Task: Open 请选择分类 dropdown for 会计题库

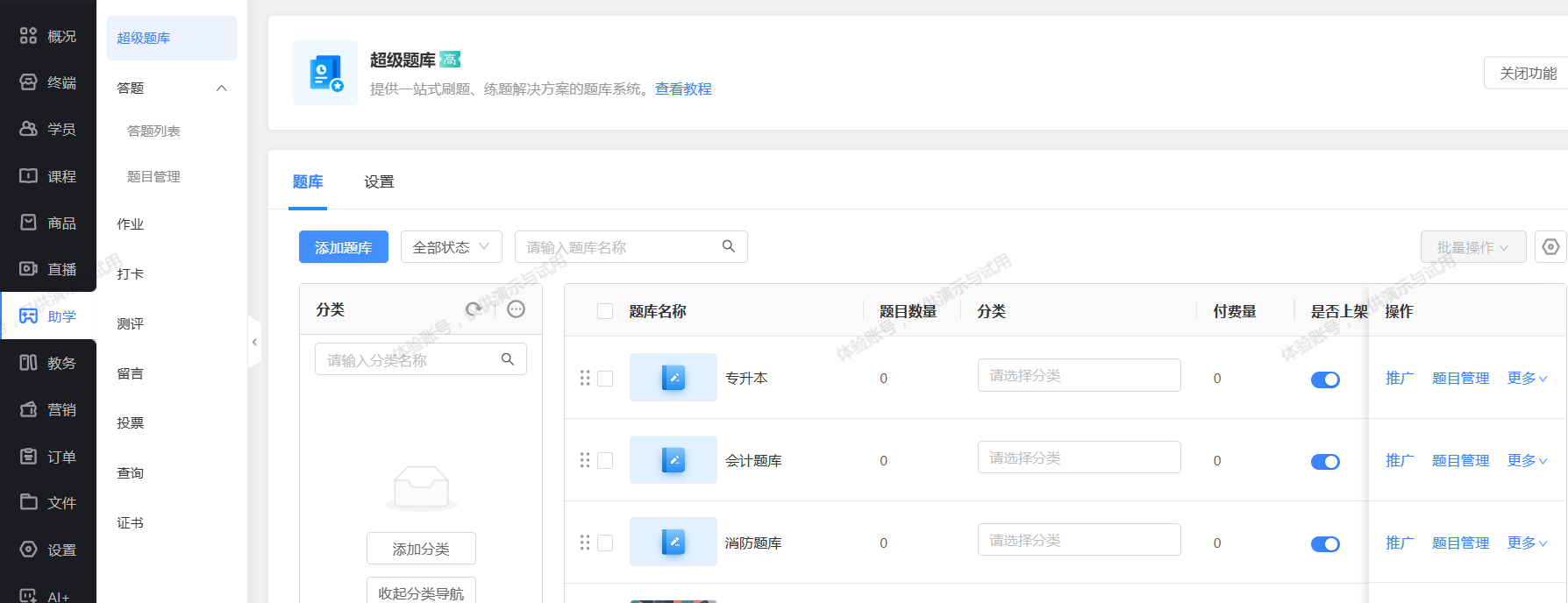Action: pos(1080,458)
